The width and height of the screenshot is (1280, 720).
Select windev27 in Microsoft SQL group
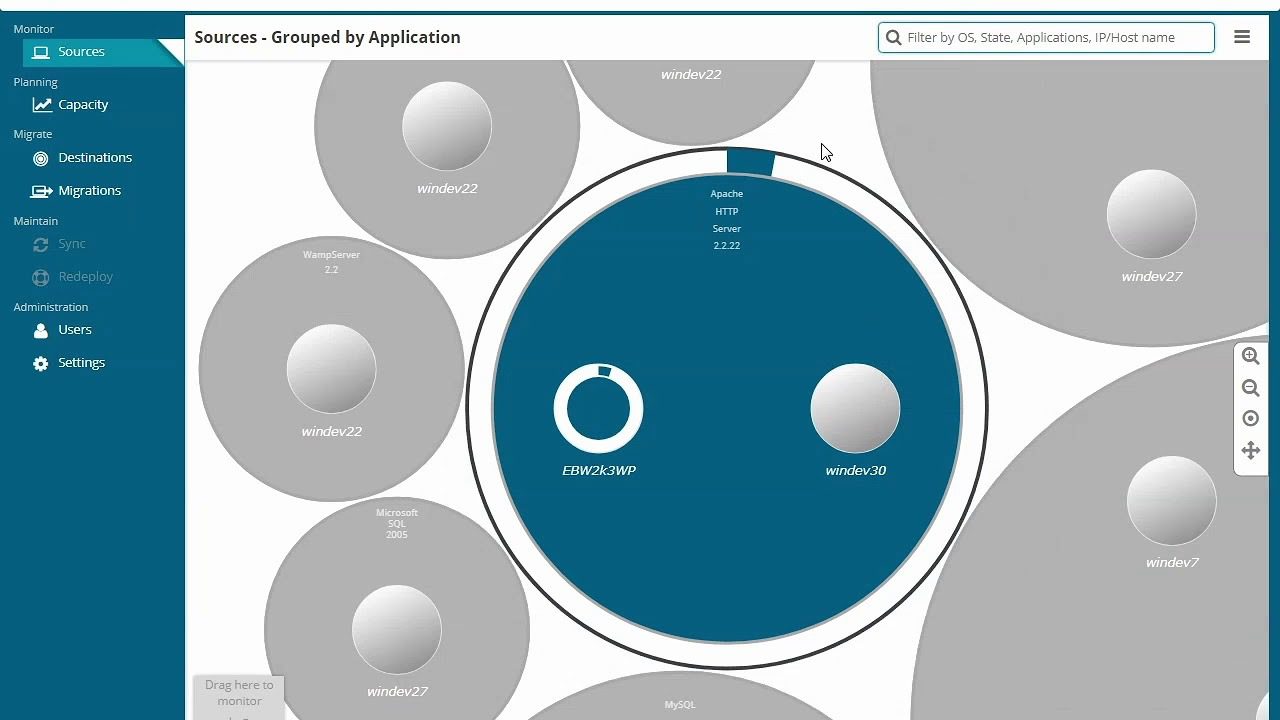click(397, 630)
